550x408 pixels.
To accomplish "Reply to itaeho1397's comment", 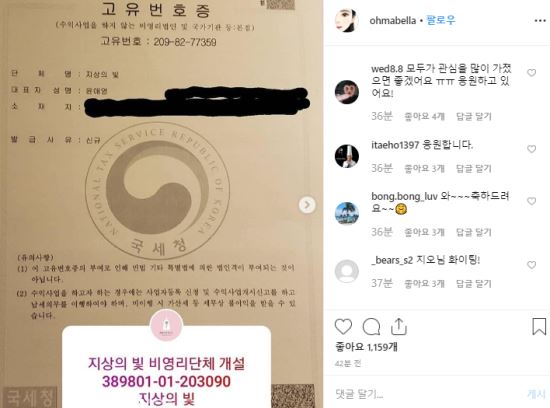I will (474, 168).
